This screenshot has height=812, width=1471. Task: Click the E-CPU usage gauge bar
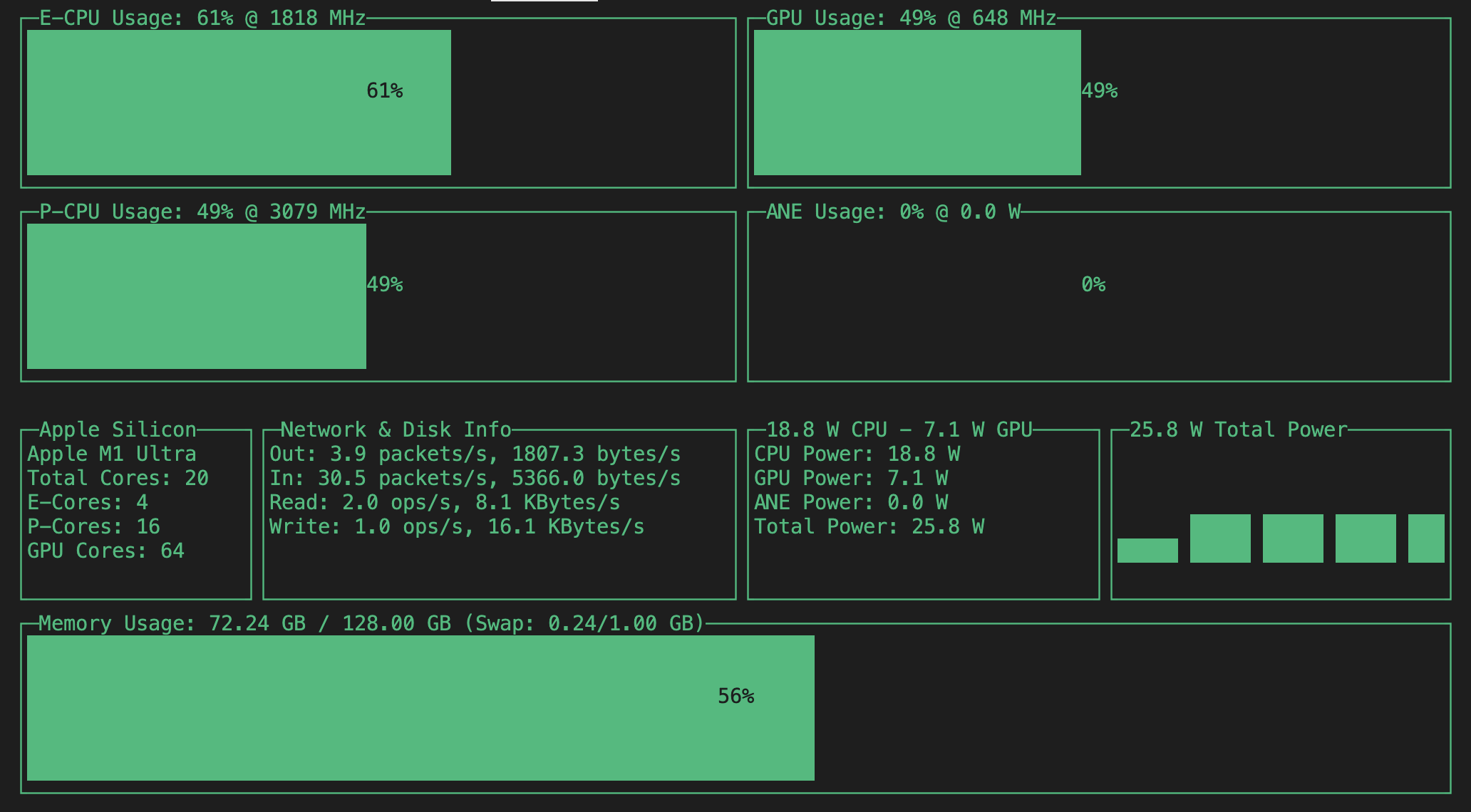click(239, 103)
